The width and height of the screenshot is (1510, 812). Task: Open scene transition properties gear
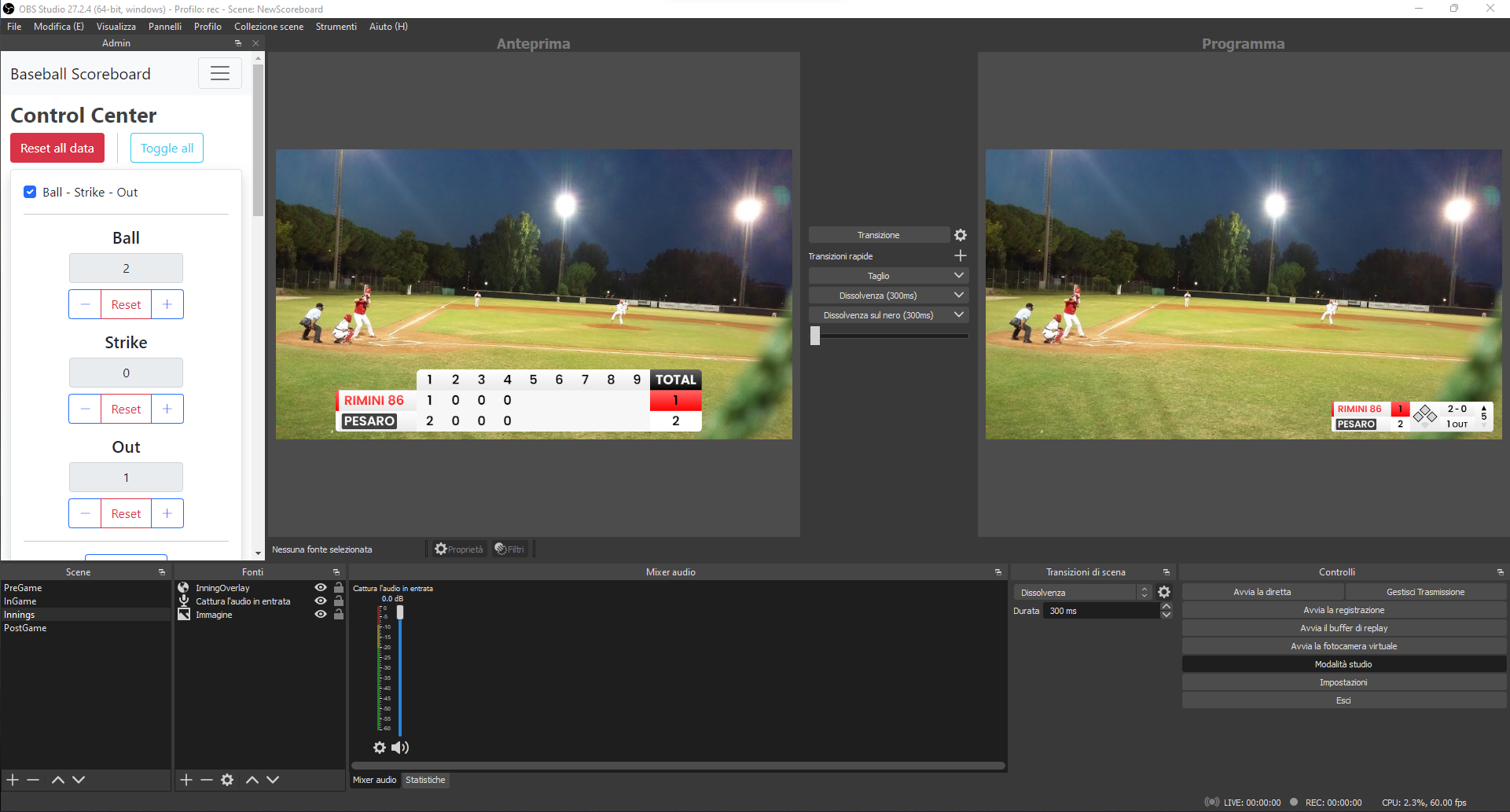point(1164,593)
